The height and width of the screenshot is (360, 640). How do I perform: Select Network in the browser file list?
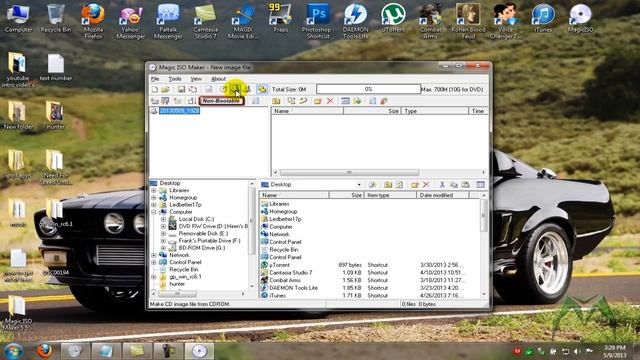(x=279, y=234)
